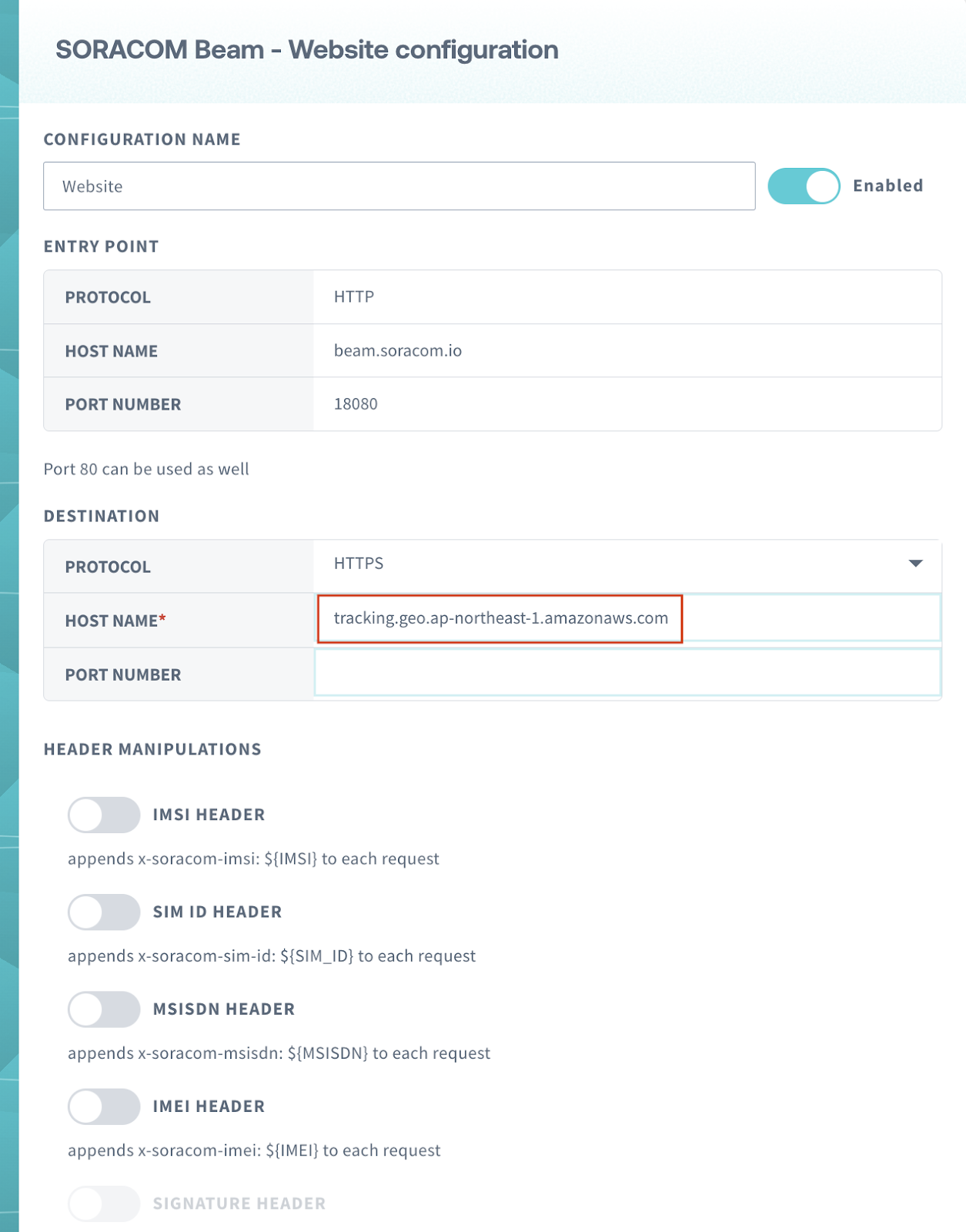Enable the MSISDN header toggle

tap(104, 1009)
